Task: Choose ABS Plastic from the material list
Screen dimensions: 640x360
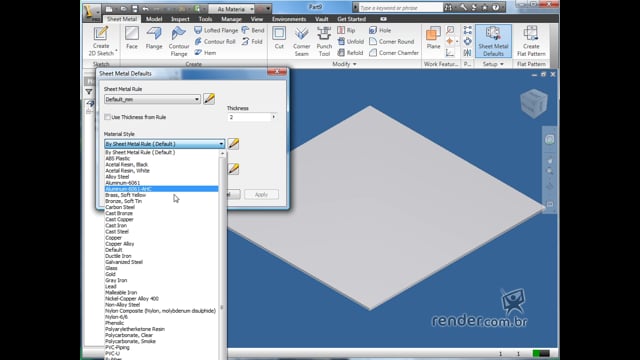Action: point(118,158)
